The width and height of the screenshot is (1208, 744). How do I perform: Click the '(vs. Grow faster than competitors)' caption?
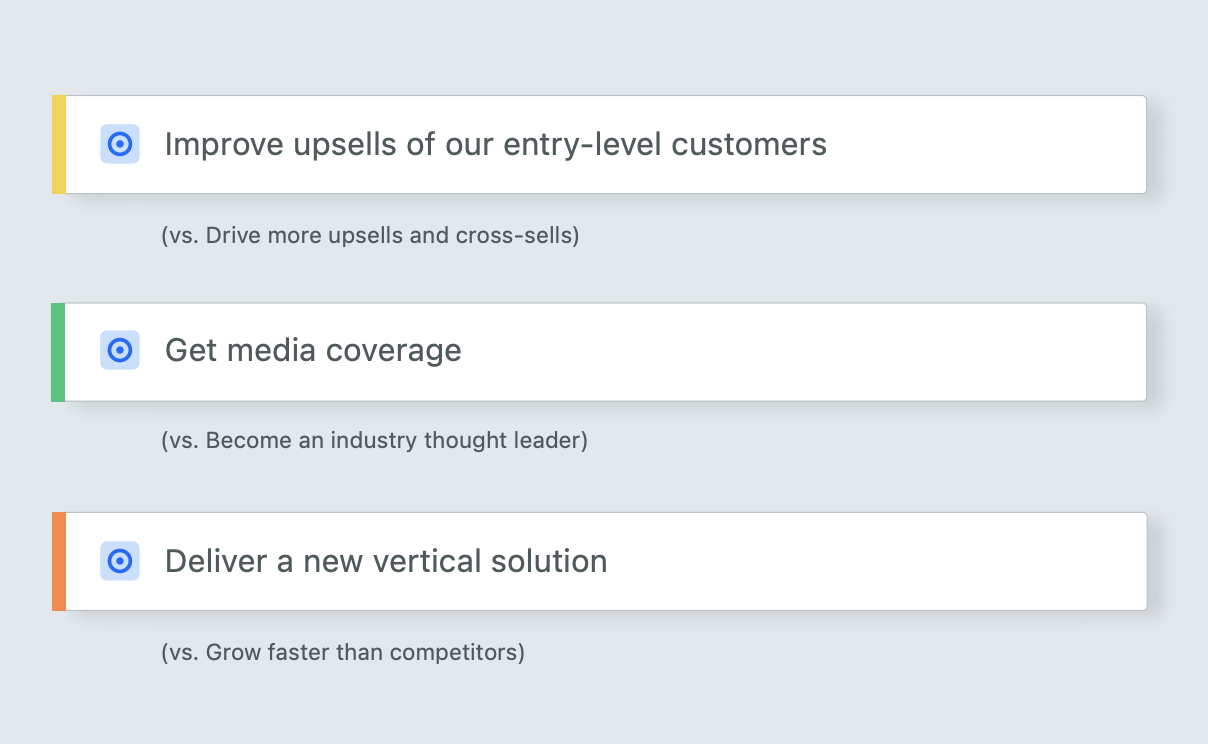[x=343, y=653]
